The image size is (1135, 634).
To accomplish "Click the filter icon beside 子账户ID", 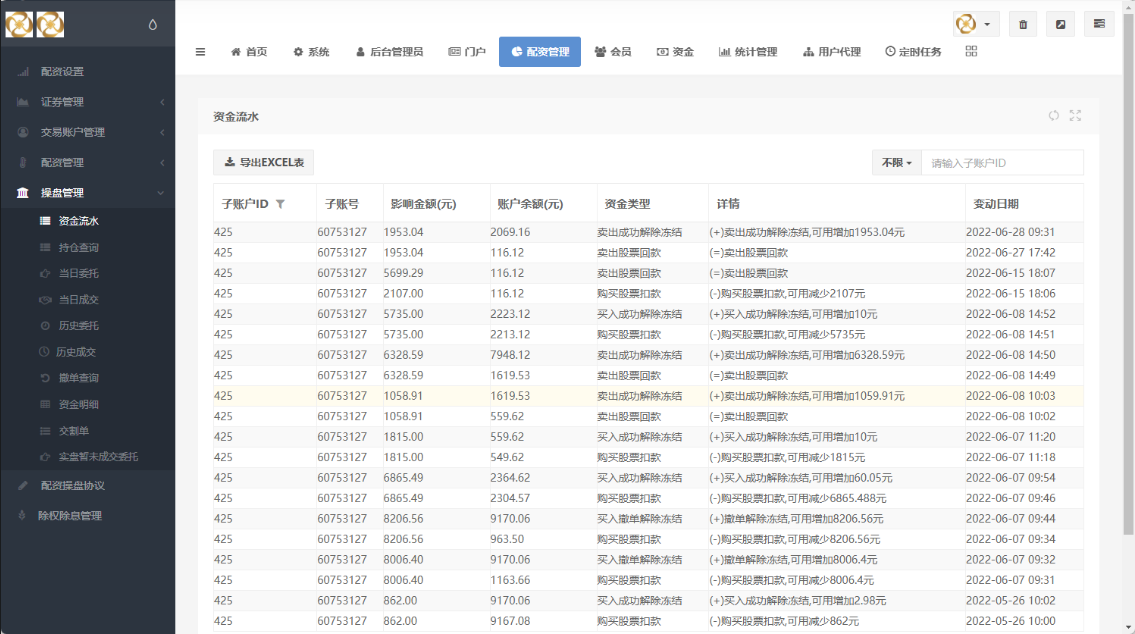I will coord(280,204).
